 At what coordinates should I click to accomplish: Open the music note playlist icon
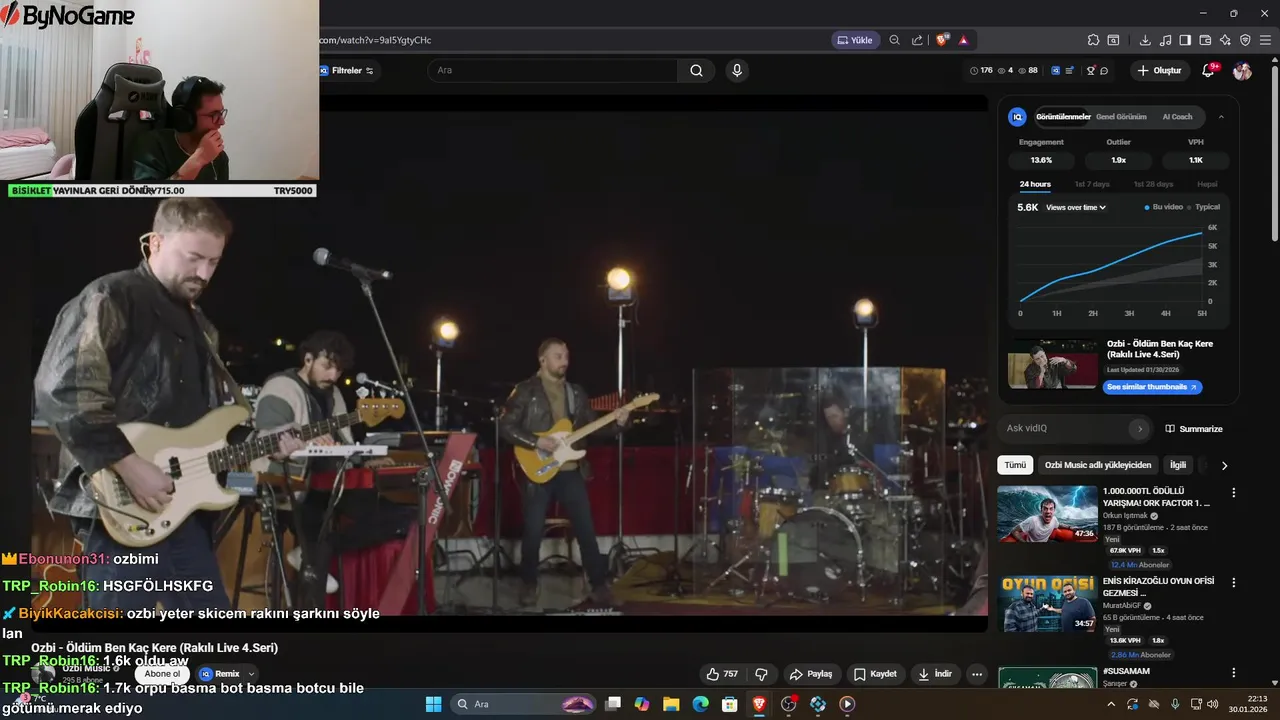(1165, 40)
